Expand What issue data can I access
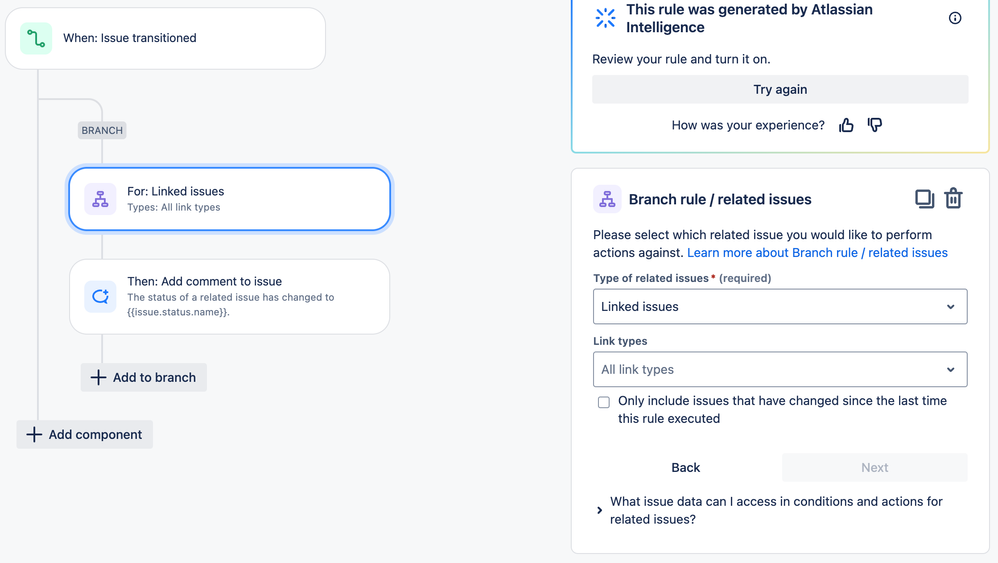The image size is (998, 563). [x=600, y=510]
